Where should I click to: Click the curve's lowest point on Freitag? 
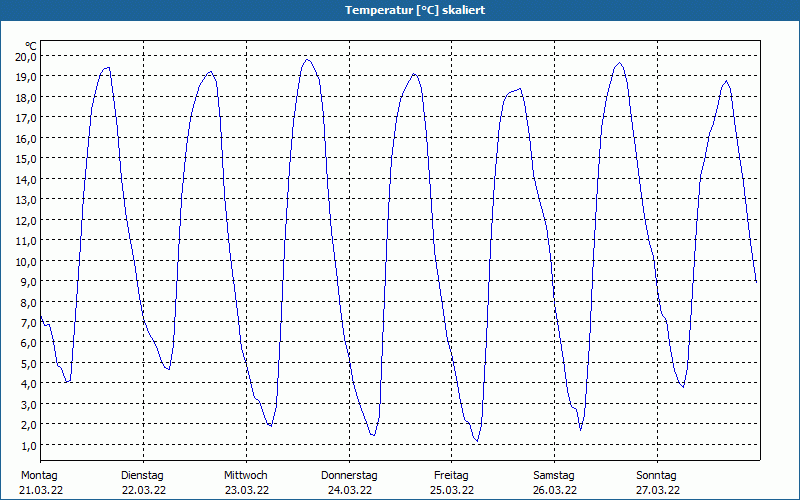tap(477, 441)
